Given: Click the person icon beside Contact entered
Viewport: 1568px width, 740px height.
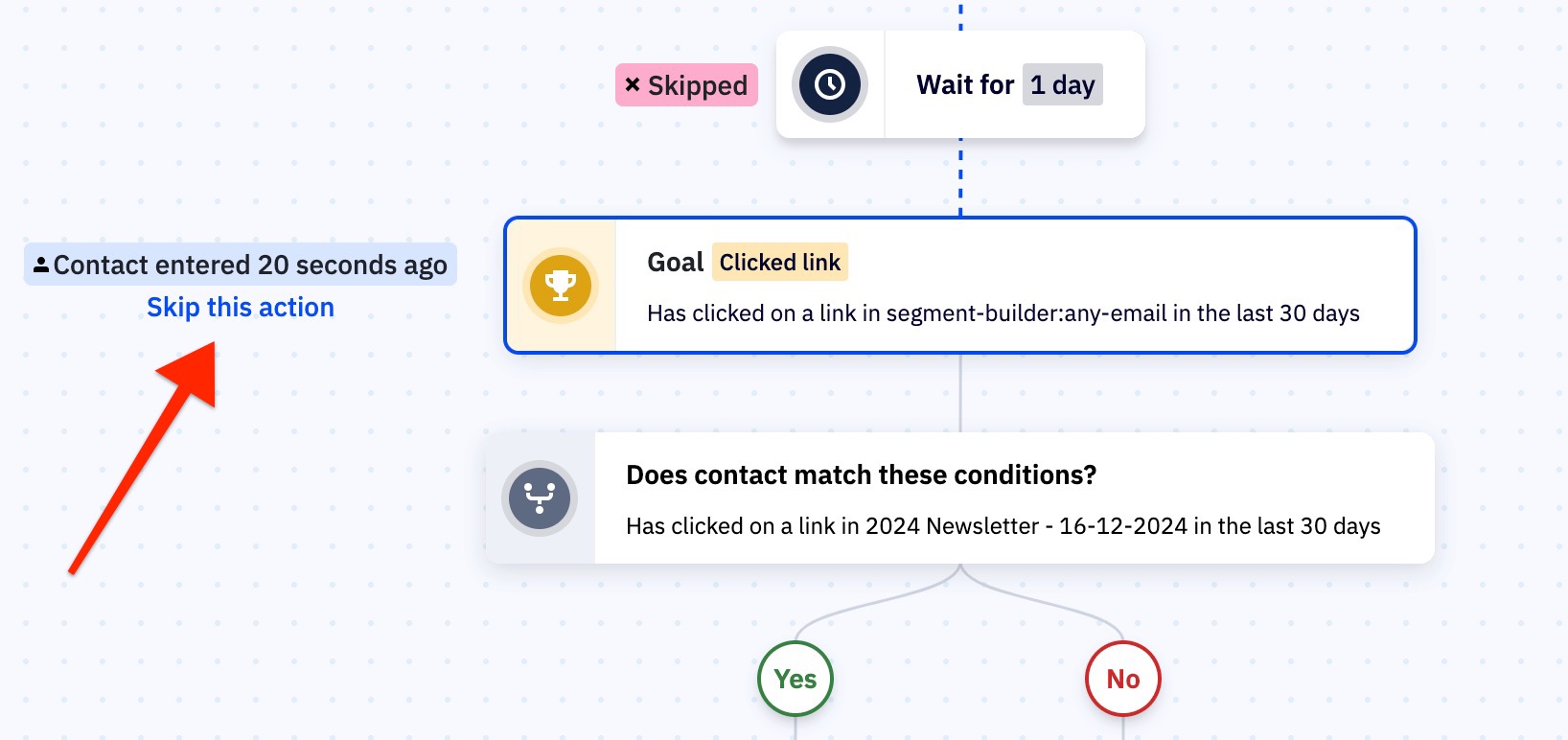Looking at the screenshot, I should tap(41, 266).
